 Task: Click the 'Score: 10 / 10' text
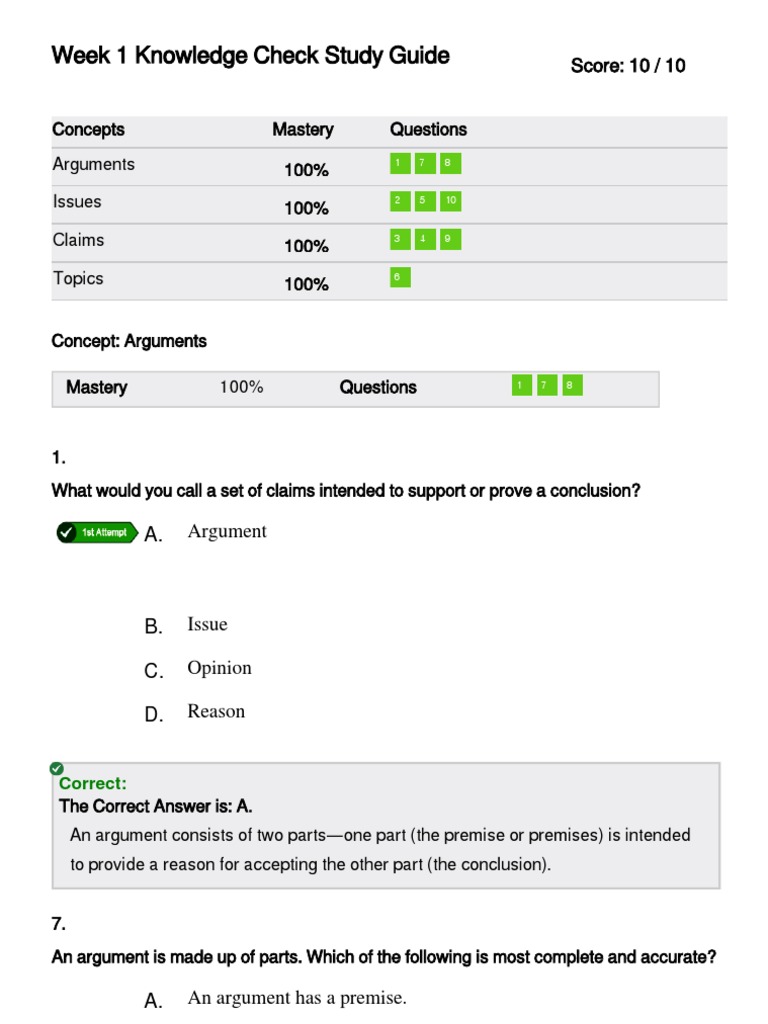[628, 66]
